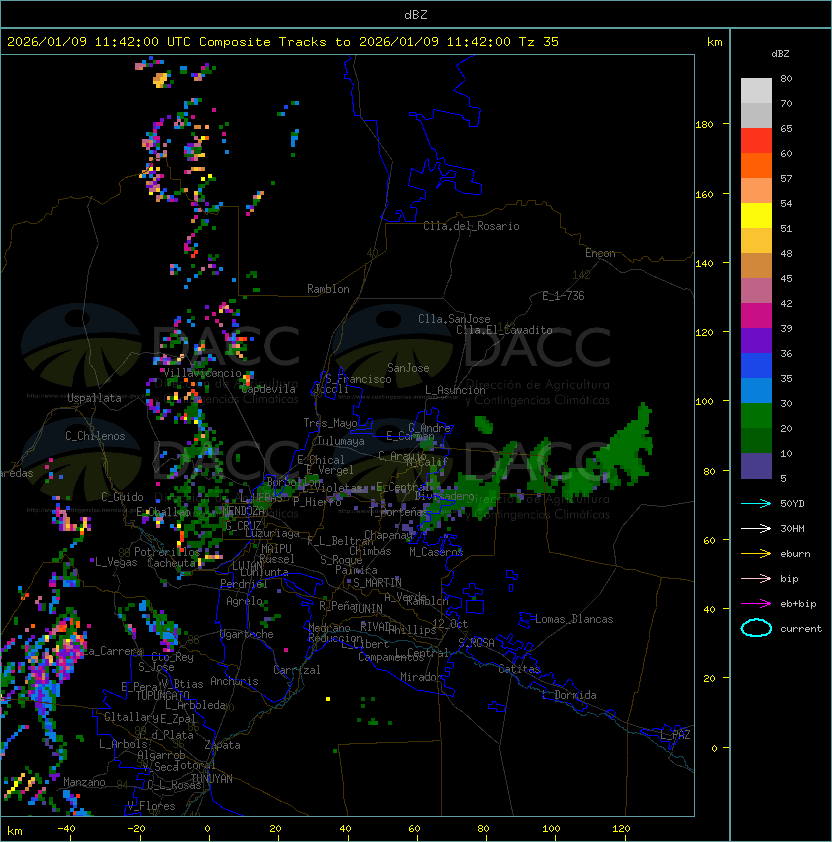Viewport: 832px width, 842px height.
Task: Click the '-40' tick on bottom axis
Action: click(67, 829)
